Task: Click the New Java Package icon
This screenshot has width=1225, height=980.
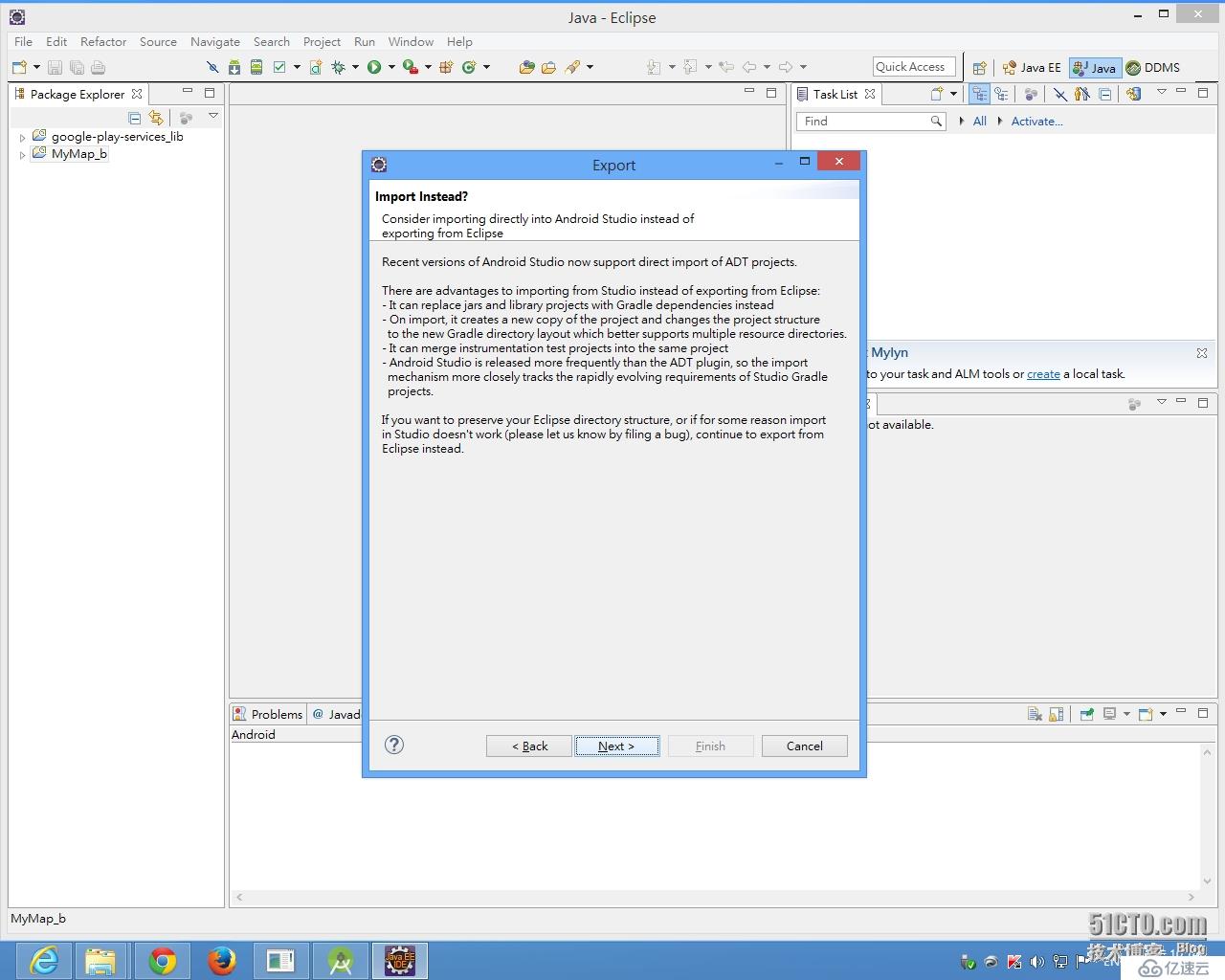Action: pos(446,67)
